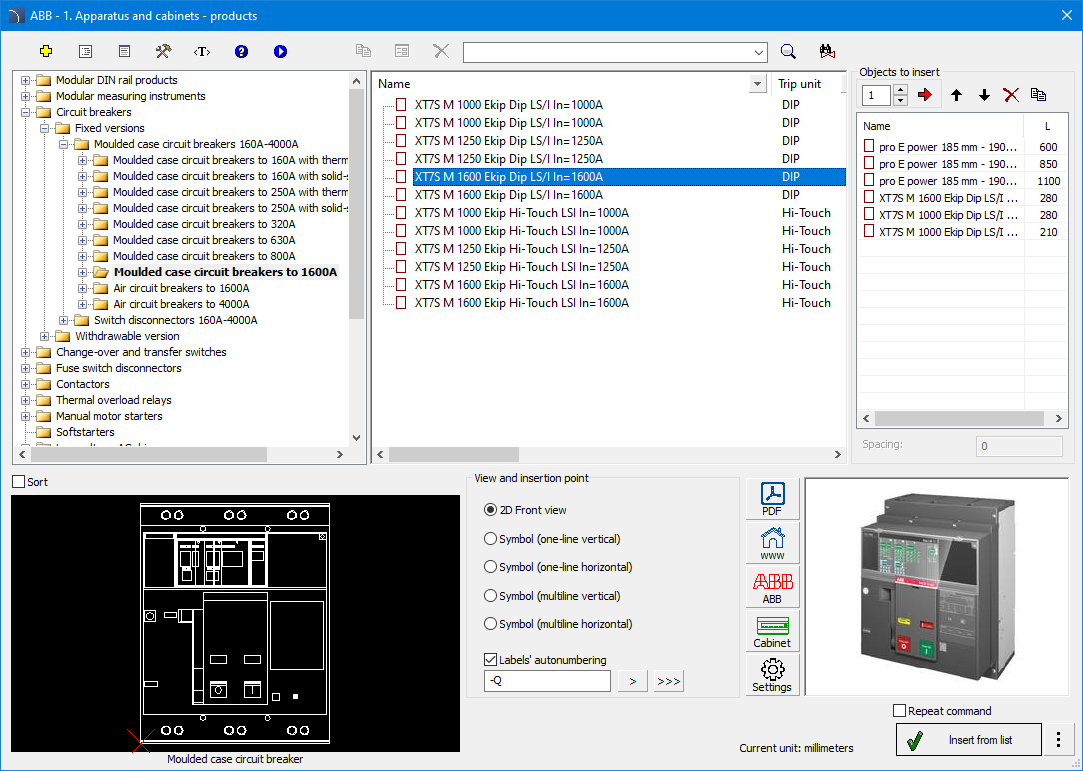Click the blue play arrow icon

pyautogui.click(x=280, y=51)
